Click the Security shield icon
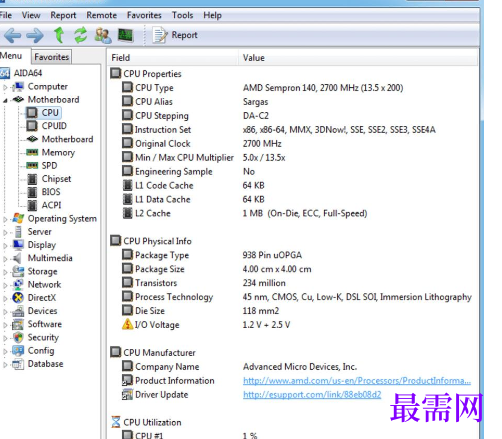 18,337
